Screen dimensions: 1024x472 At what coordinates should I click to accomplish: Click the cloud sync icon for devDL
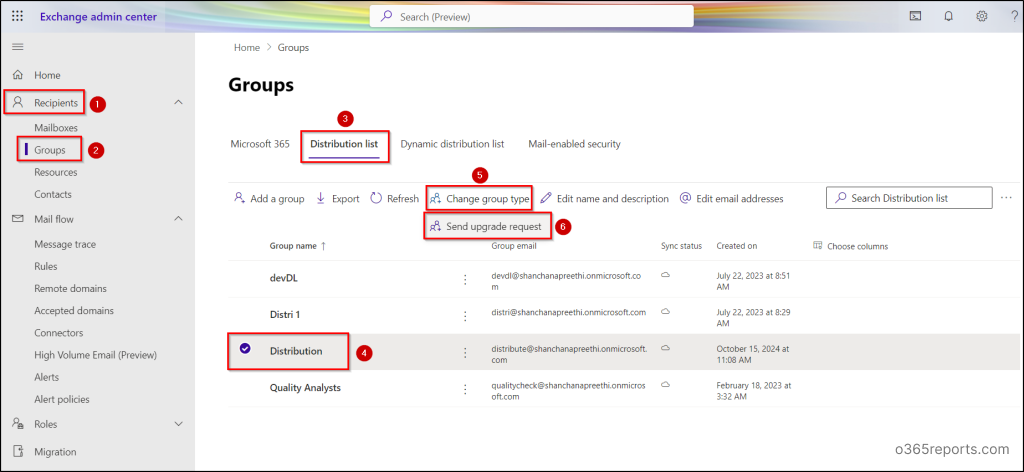pyautogui.click(x=665, y=275)
